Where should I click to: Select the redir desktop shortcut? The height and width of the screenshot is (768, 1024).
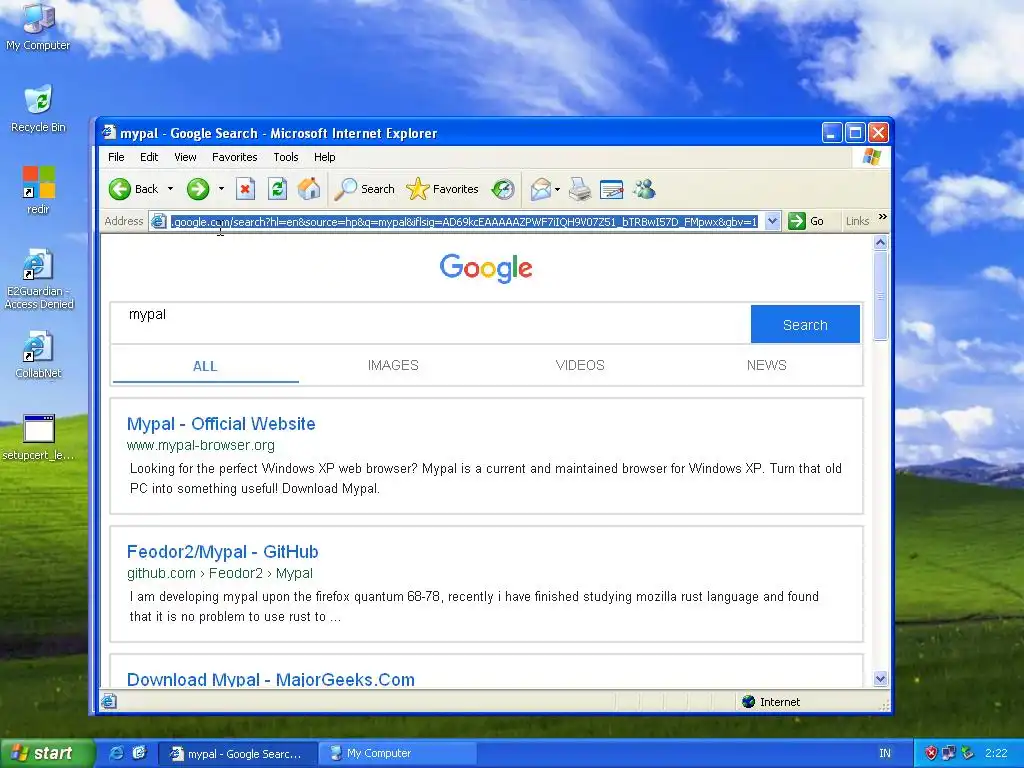point(39,190)
